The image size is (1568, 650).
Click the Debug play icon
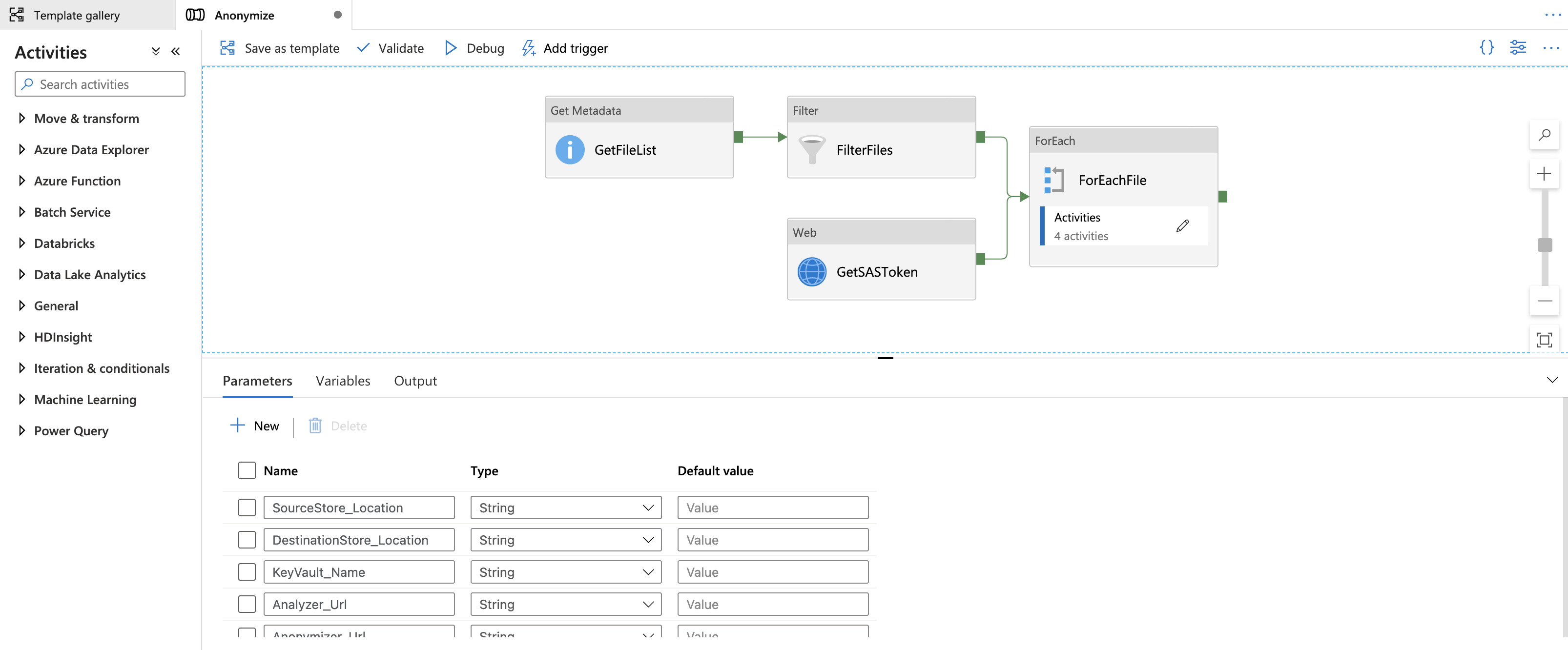click(451, 48)
